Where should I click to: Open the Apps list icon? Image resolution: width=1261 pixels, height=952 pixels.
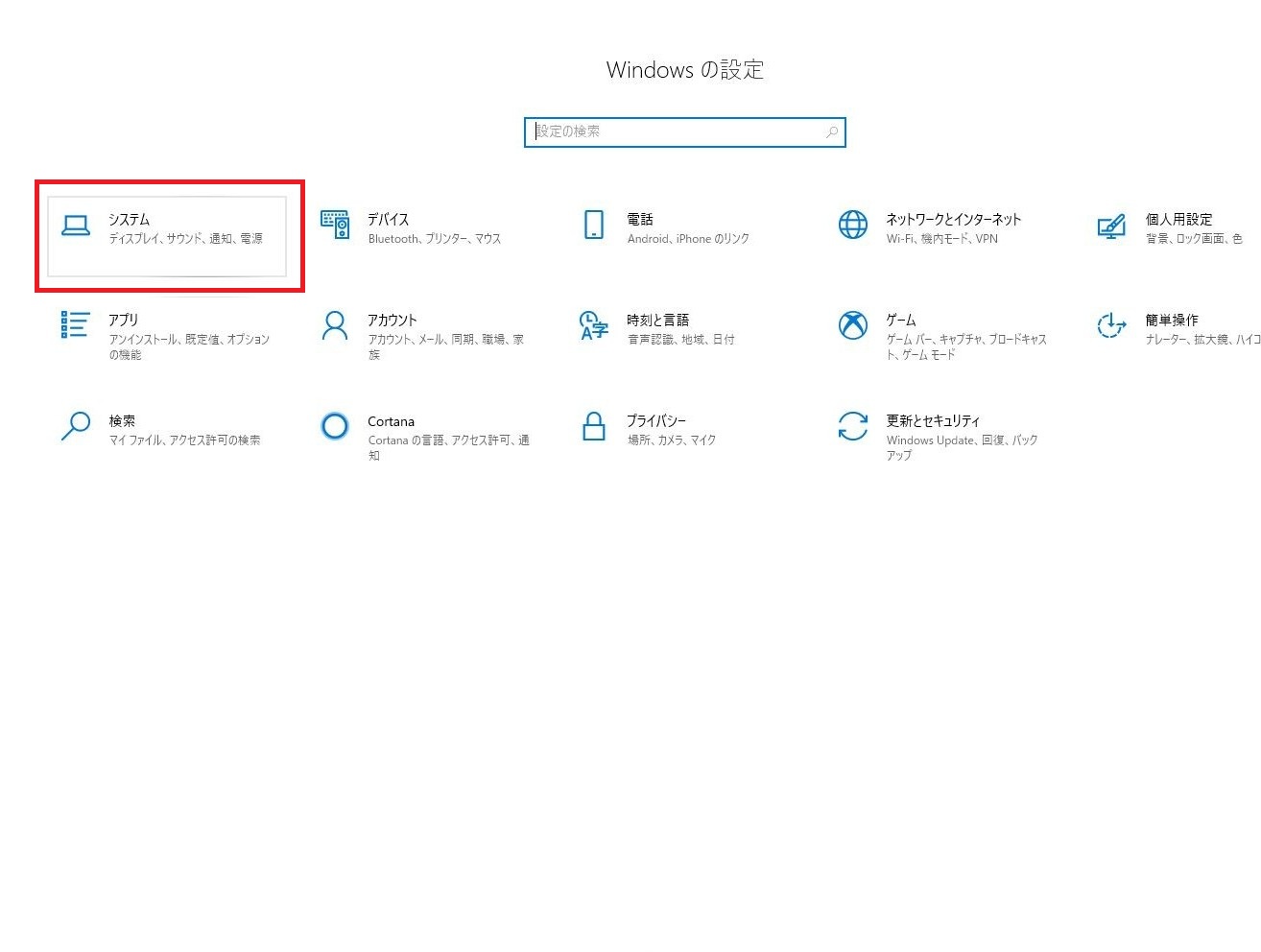[76, 325]
